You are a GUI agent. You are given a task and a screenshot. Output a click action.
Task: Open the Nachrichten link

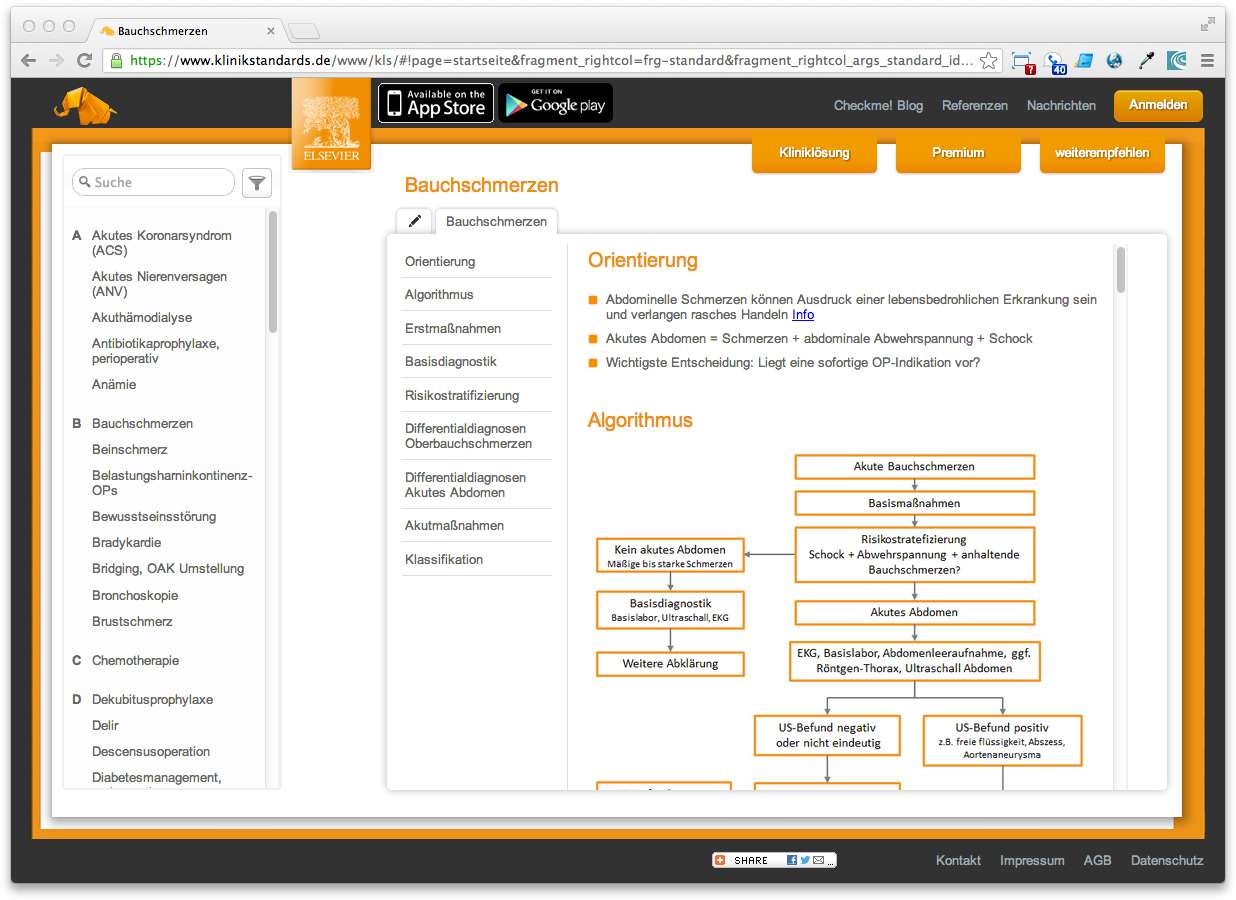tap(1061, 105)
